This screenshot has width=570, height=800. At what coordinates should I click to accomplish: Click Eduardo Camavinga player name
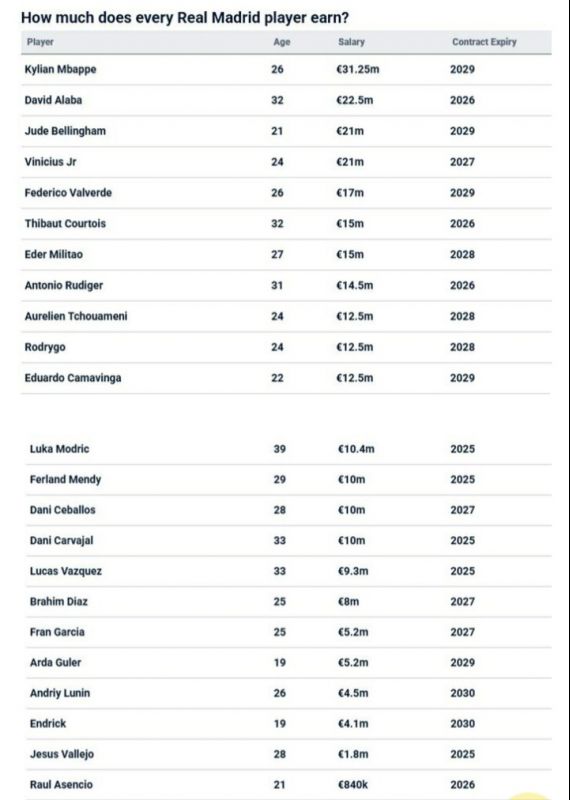coord(73,378)
